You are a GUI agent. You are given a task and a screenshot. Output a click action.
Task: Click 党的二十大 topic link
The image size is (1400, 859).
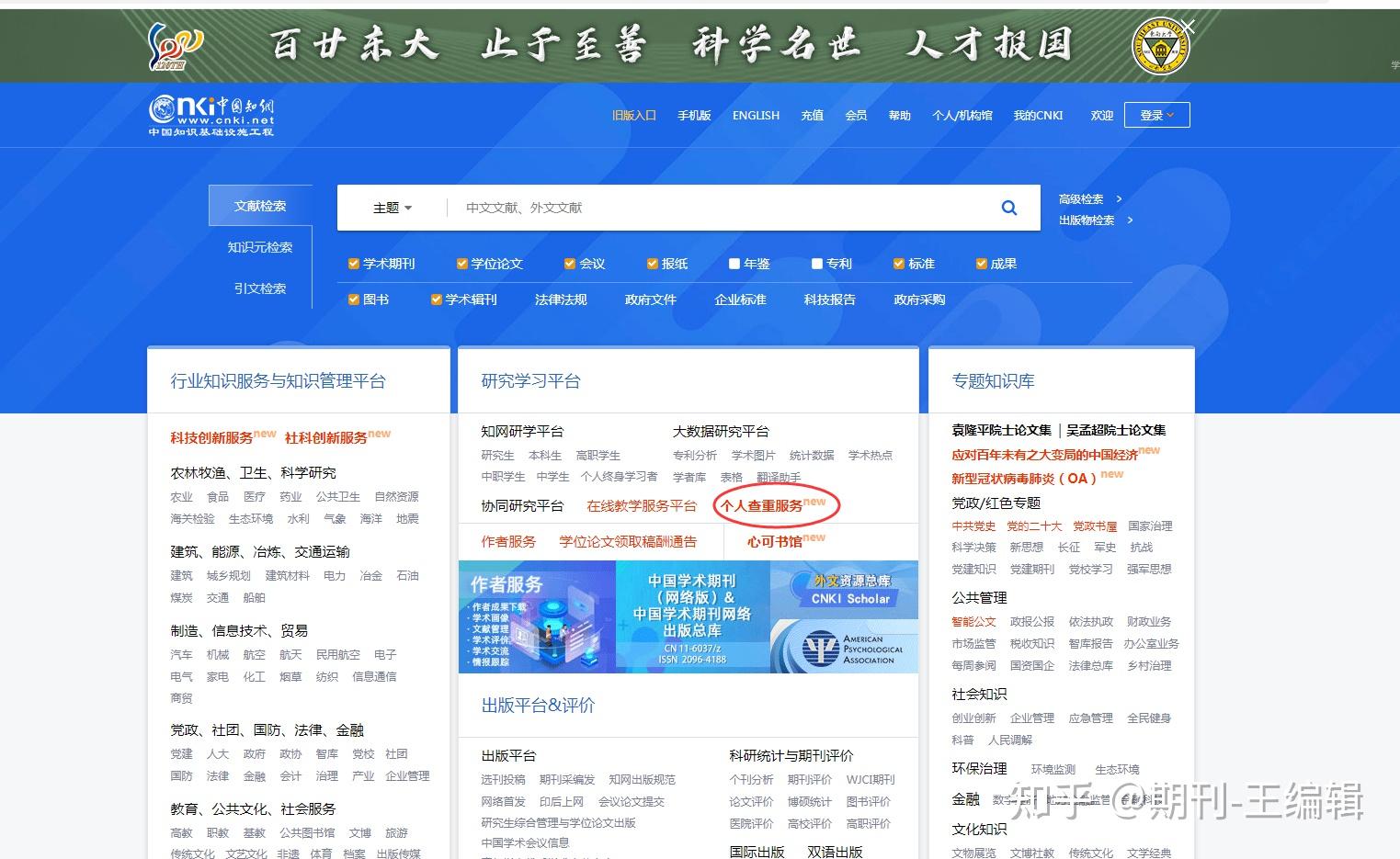pos(1034,526)
